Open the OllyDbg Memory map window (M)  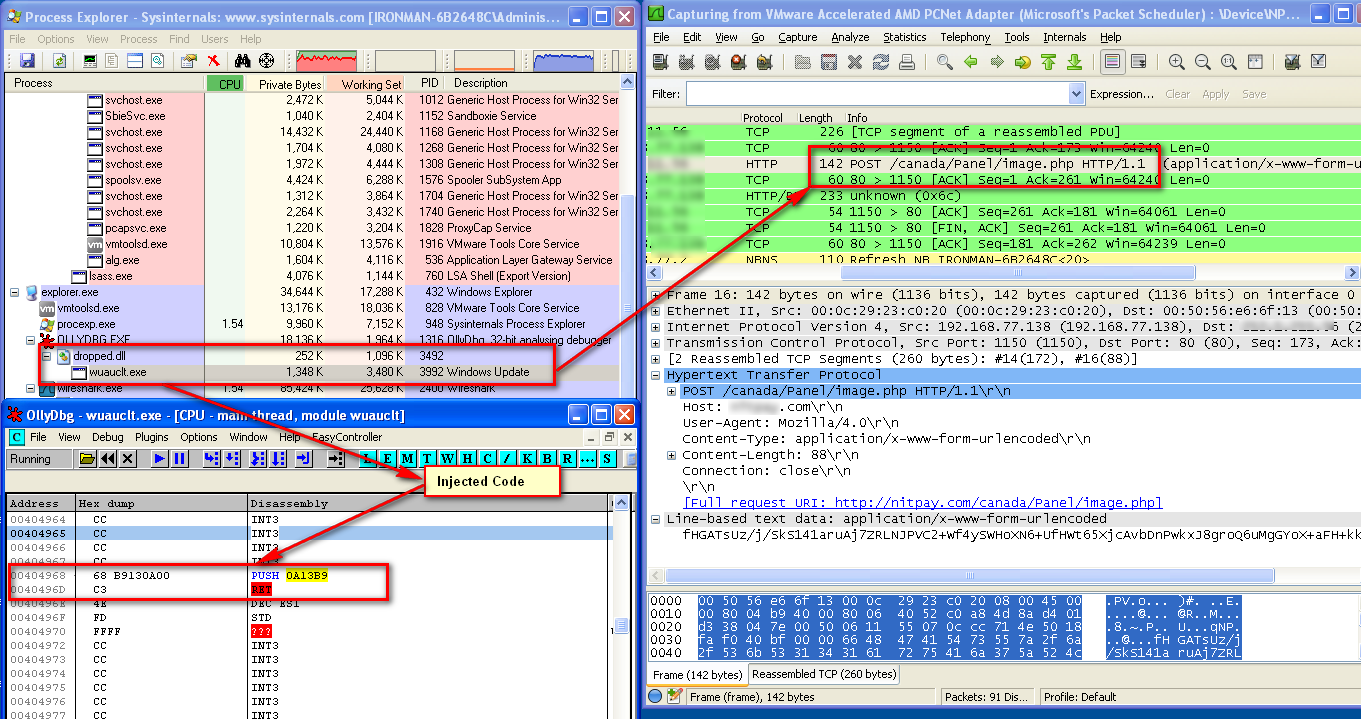pos(407,459)
